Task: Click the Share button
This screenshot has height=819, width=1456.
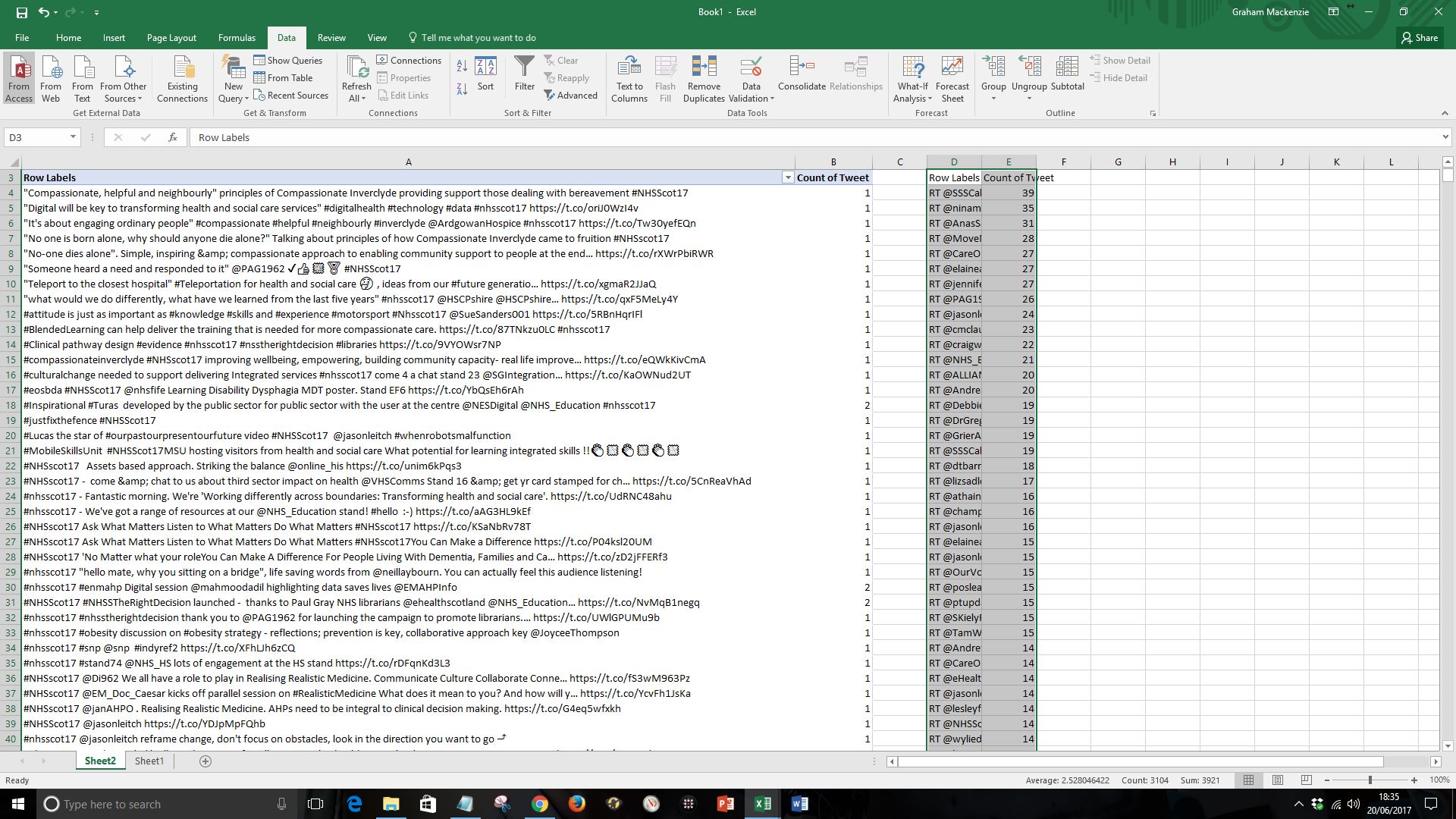Action: tap(1419, 37)
